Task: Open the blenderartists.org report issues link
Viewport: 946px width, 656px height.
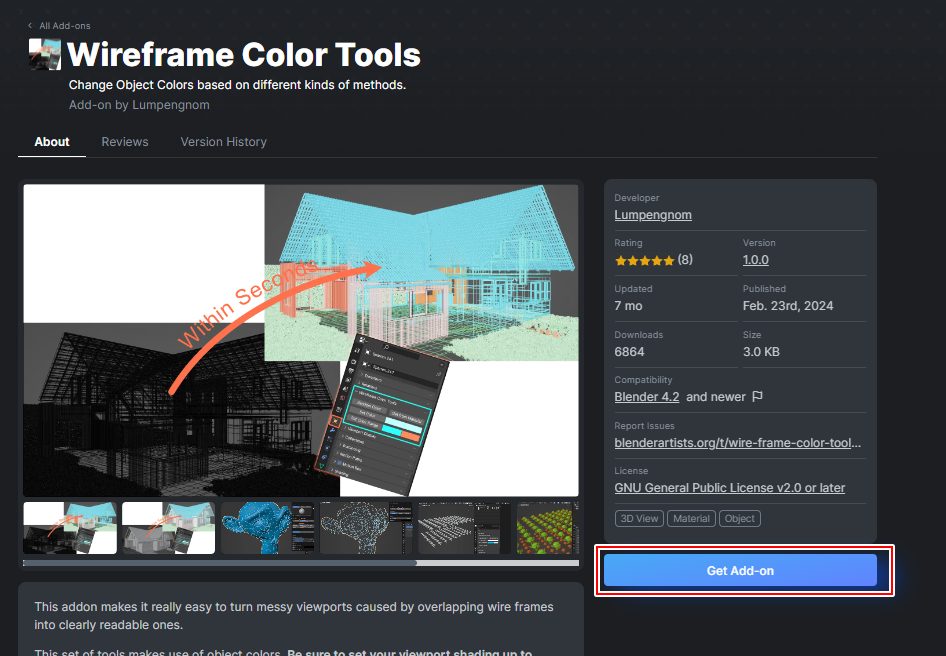Action: coord(737,442)
